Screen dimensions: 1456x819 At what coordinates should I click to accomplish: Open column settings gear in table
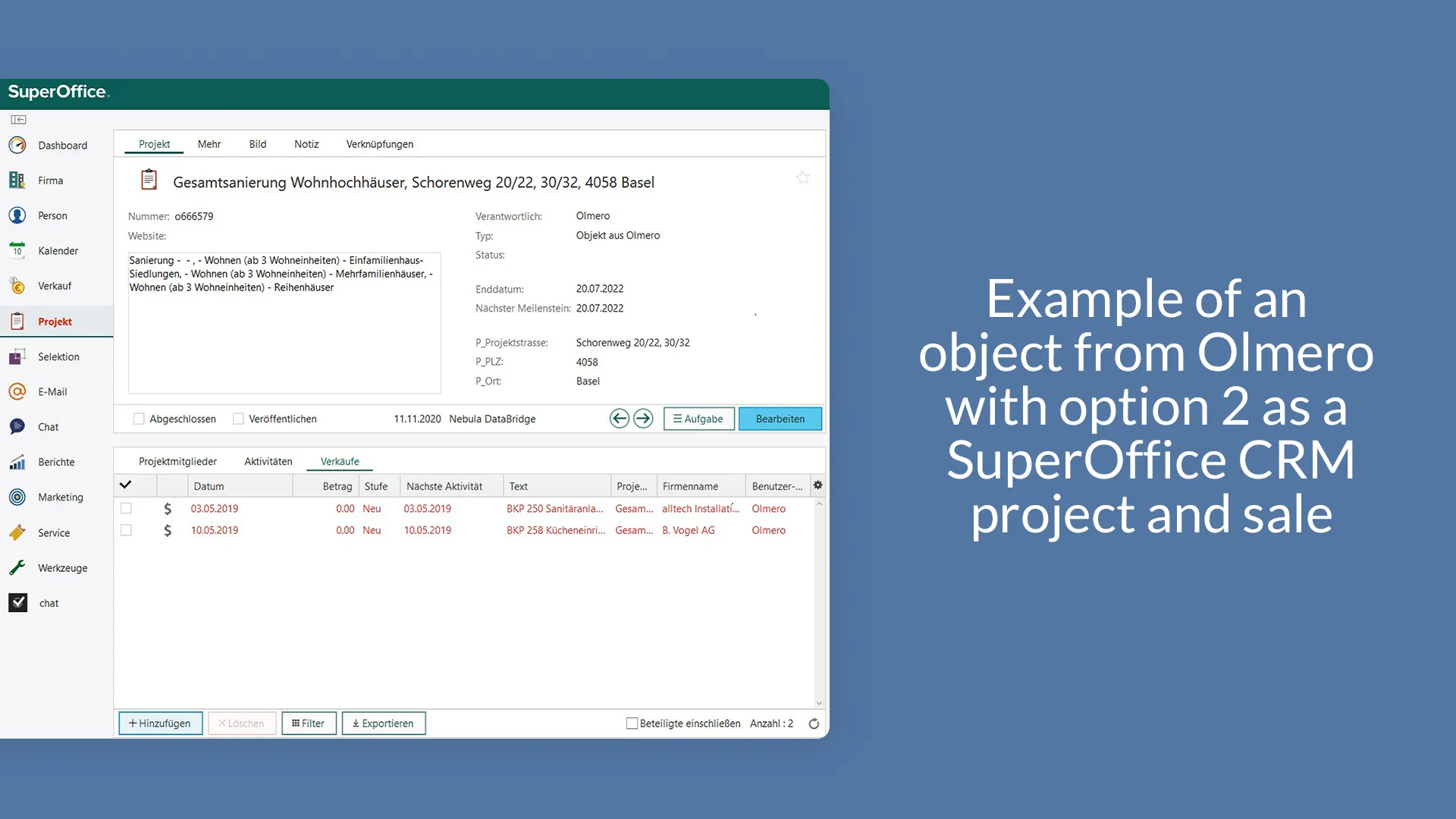(x=817, y=485)
